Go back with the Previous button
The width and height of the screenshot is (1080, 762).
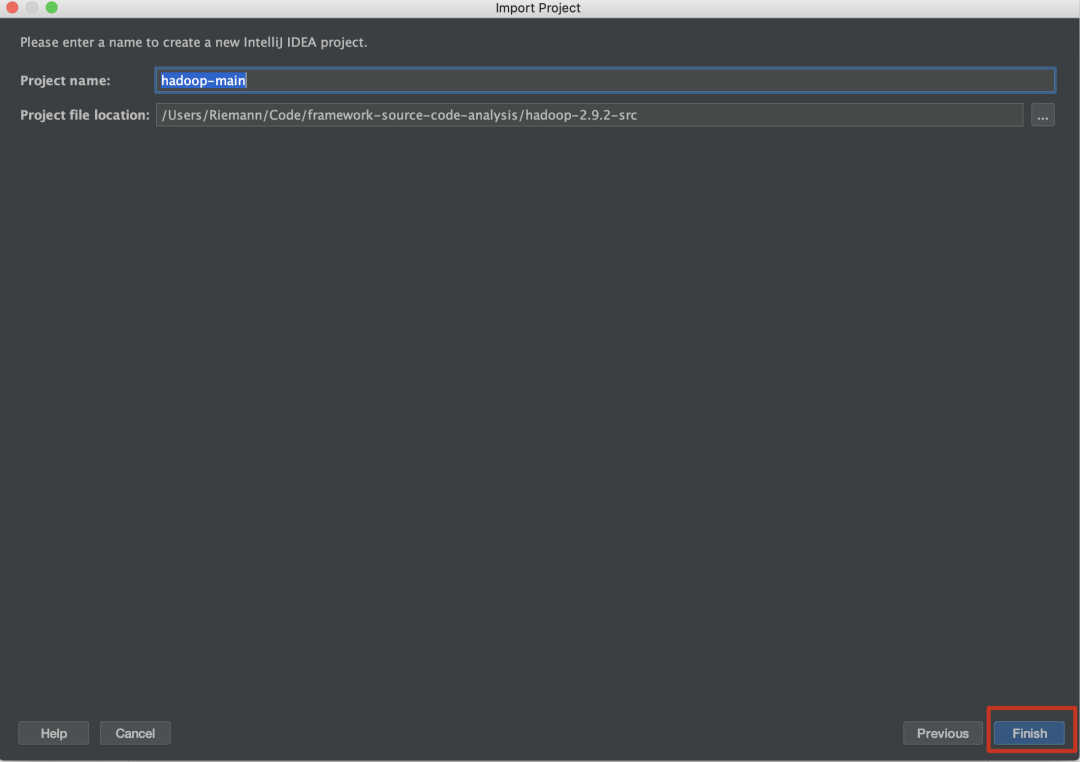click(942, 733)
